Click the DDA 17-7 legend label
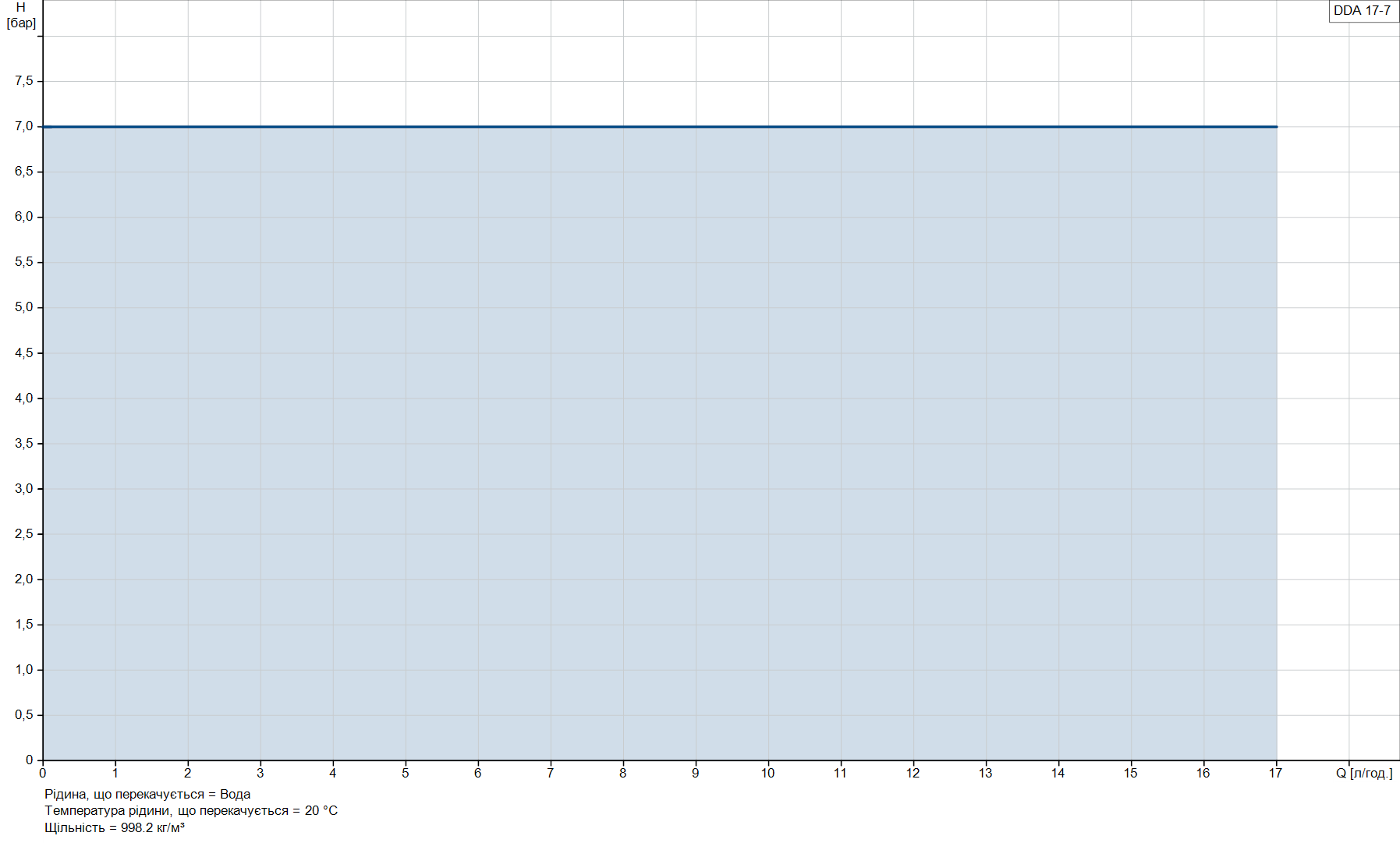Screen dimensions: 1400x843 click(1362, 11)
